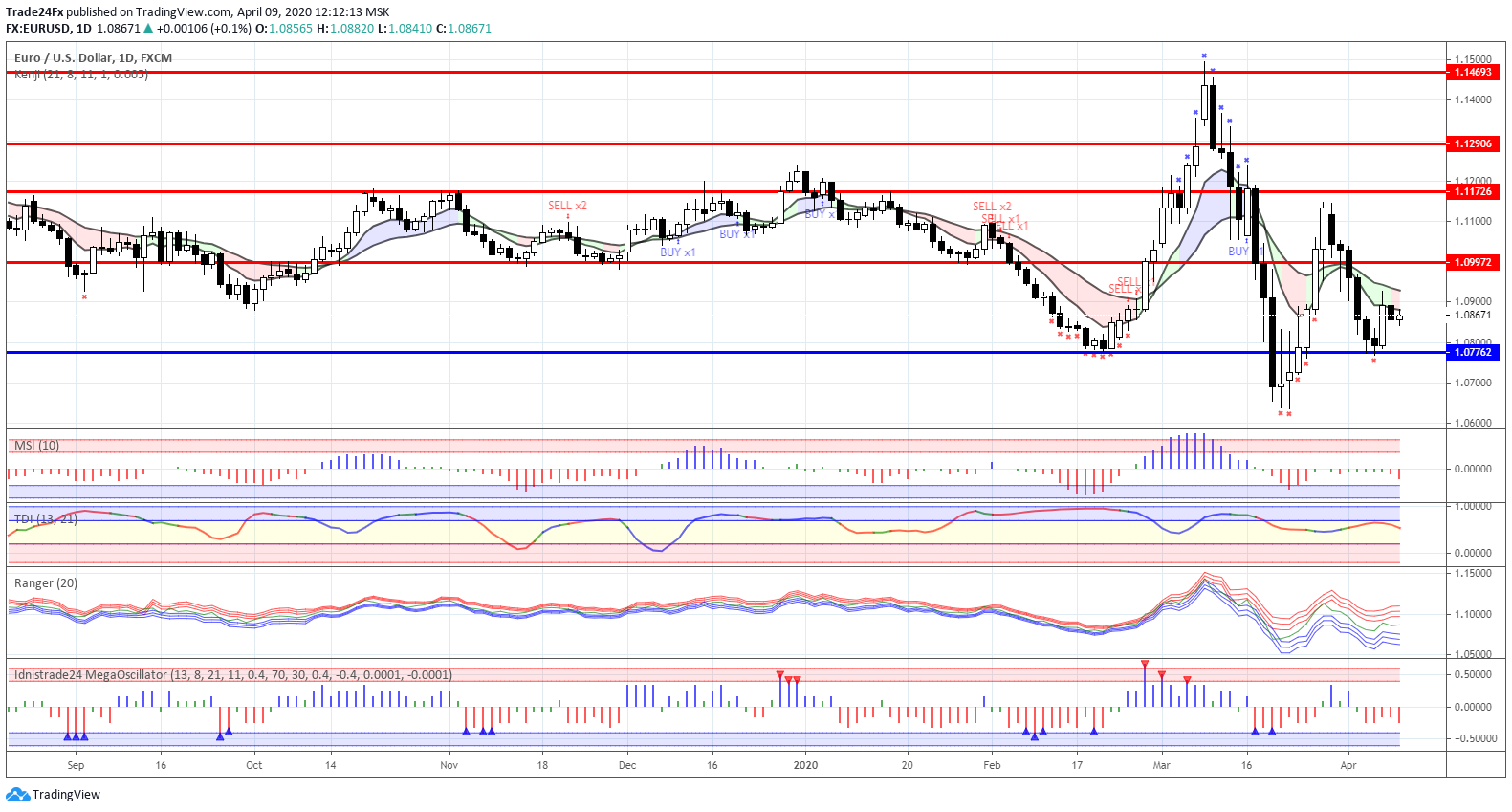The image size is (1512, 812).
Task: Click the TDI 1.00000 scale label
Action: 1473,507
